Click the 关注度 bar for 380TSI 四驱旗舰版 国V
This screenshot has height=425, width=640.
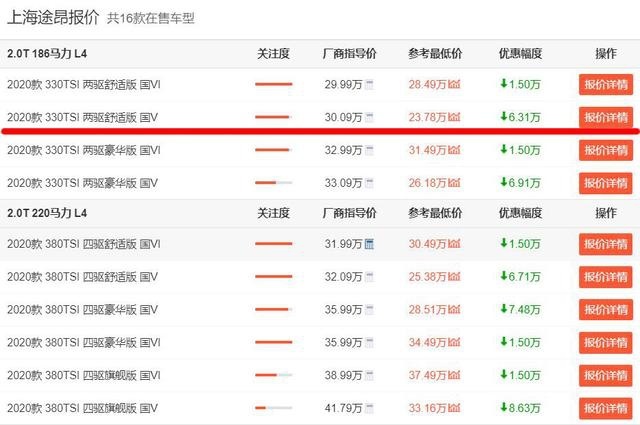[273, 408]
